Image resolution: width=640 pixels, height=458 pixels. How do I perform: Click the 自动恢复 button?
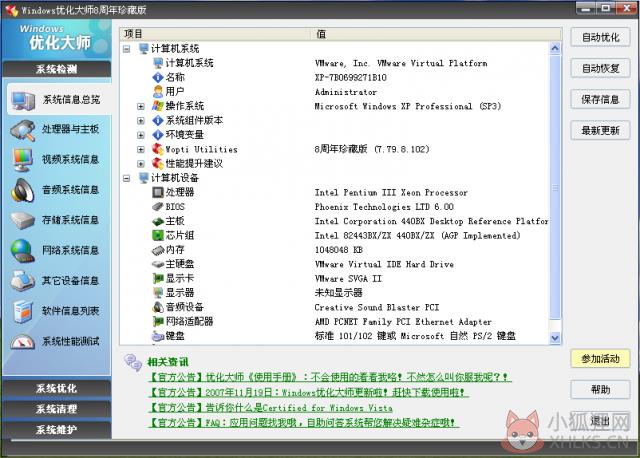(600, 68)
